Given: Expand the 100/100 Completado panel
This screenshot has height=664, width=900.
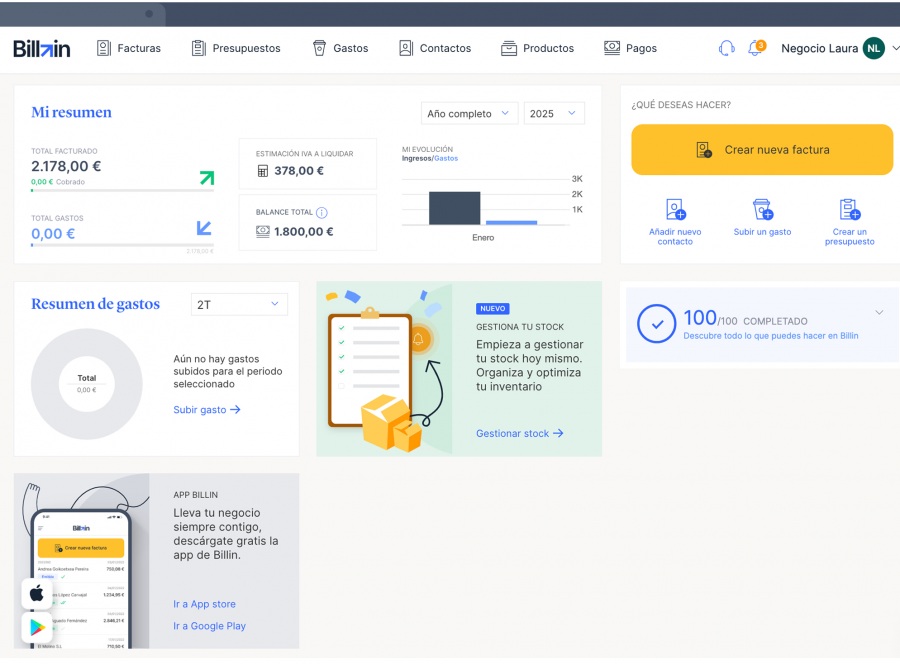Looking at the screenshot, I should coord(879,313).
